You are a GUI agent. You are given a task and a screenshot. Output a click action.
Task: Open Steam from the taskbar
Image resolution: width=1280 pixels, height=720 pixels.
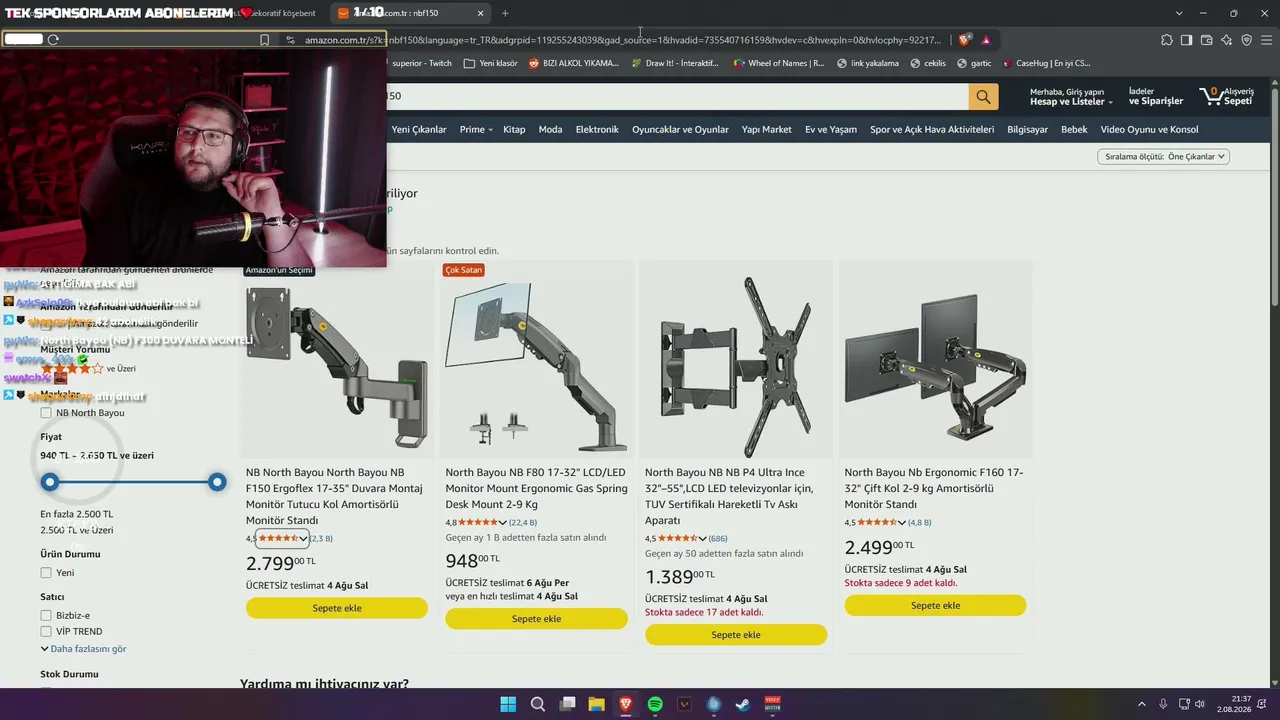point(743,704)
